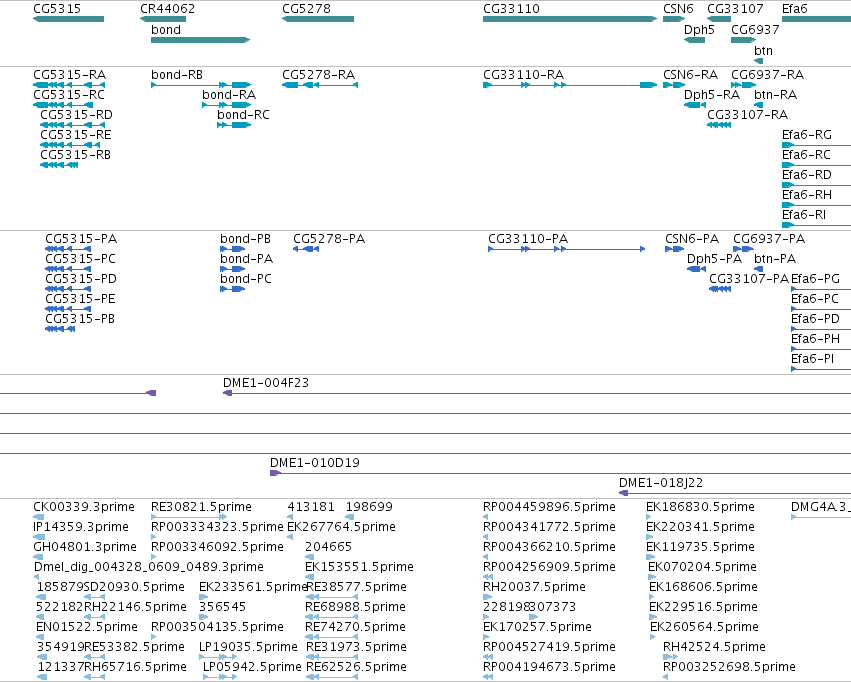Viewport: 851px width, 682px height.
Task: Click the CG33110 gene bar
Action: click(570, 19)
